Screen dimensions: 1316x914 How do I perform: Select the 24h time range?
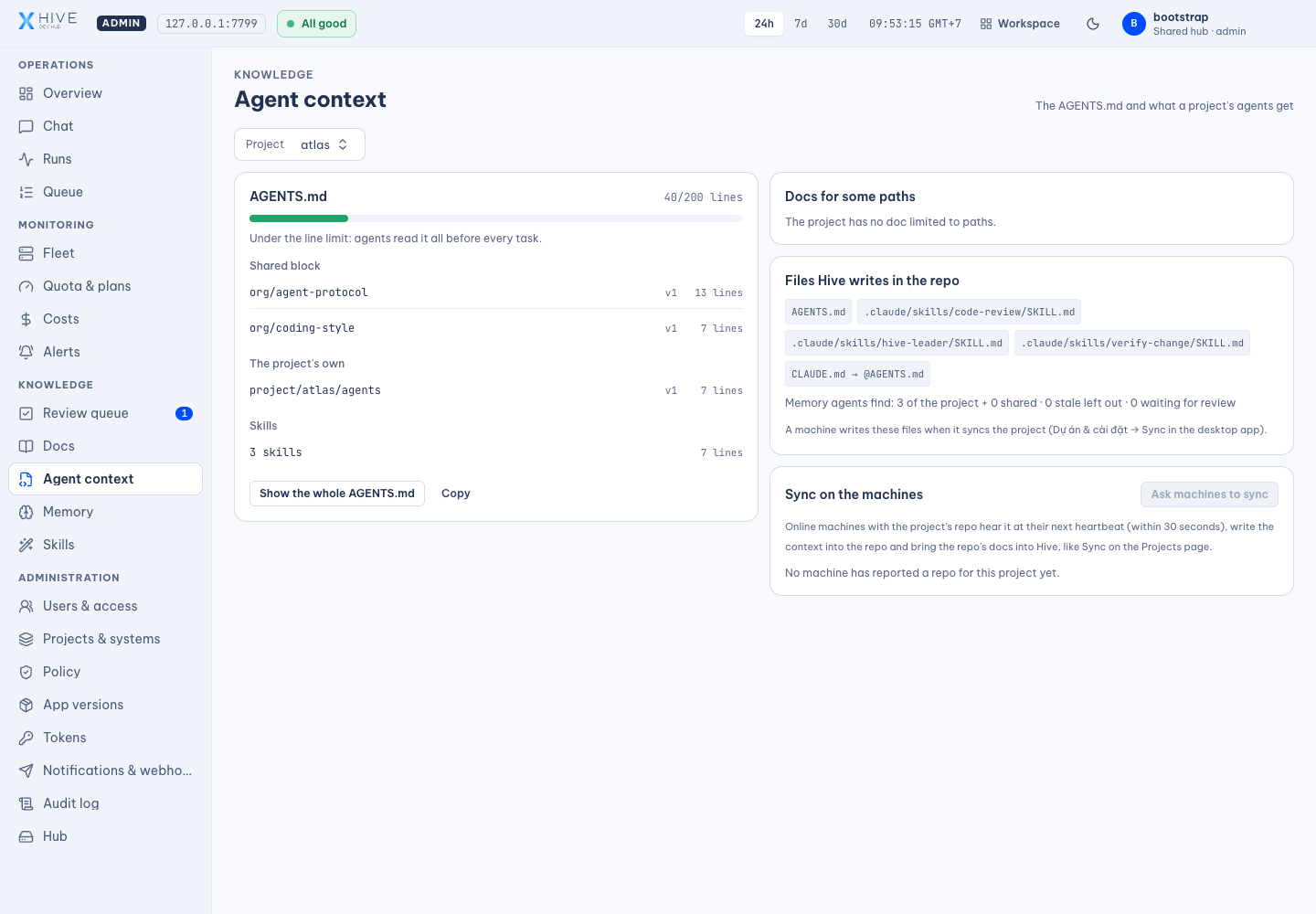pos(764,24)
